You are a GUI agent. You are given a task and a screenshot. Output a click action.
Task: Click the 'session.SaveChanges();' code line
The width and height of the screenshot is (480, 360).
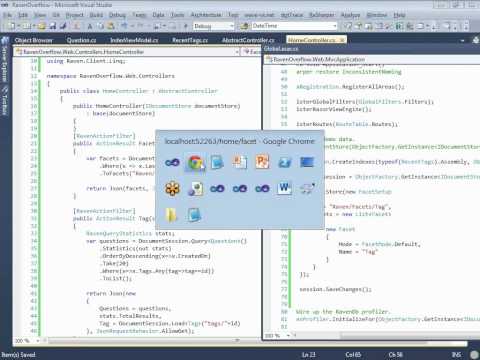coord(335,289)
